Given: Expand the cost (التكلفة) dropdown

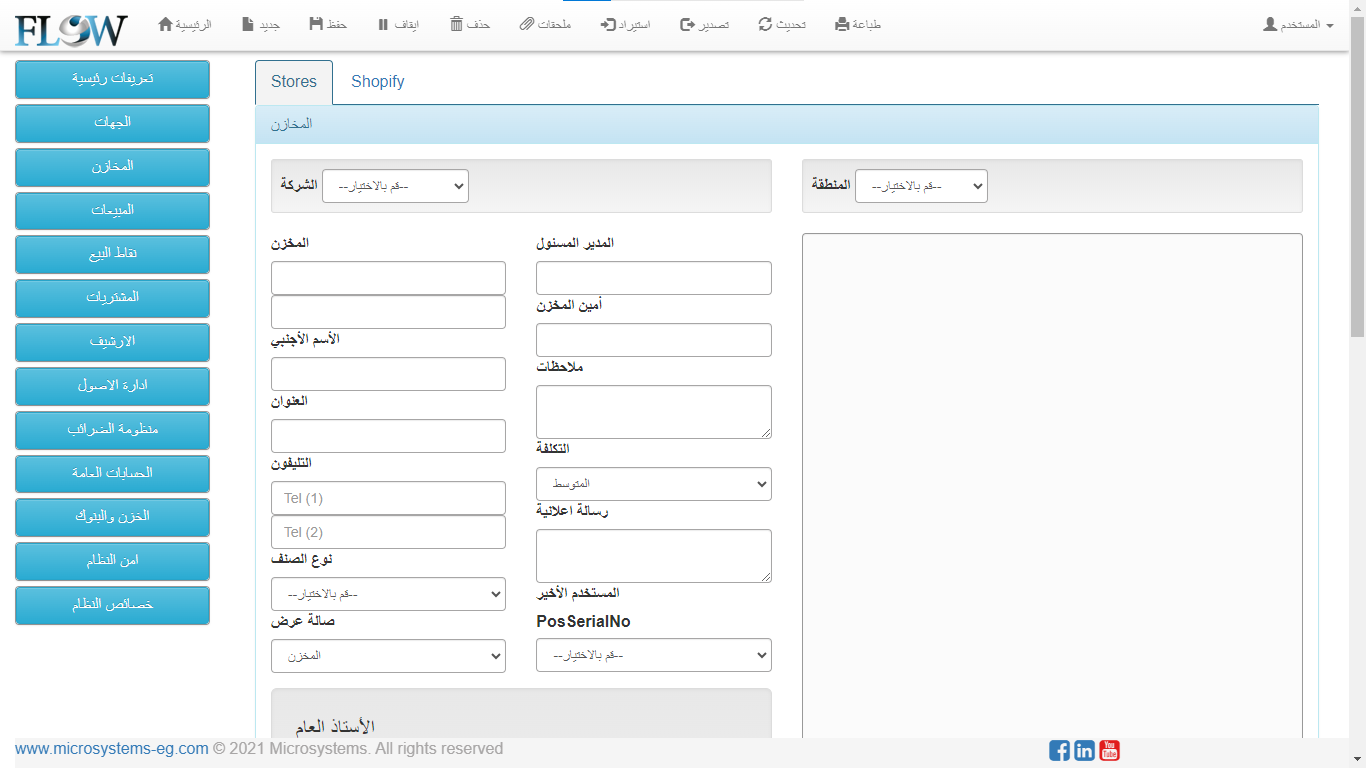Looking at the screenshot, I should click(653, 484).
